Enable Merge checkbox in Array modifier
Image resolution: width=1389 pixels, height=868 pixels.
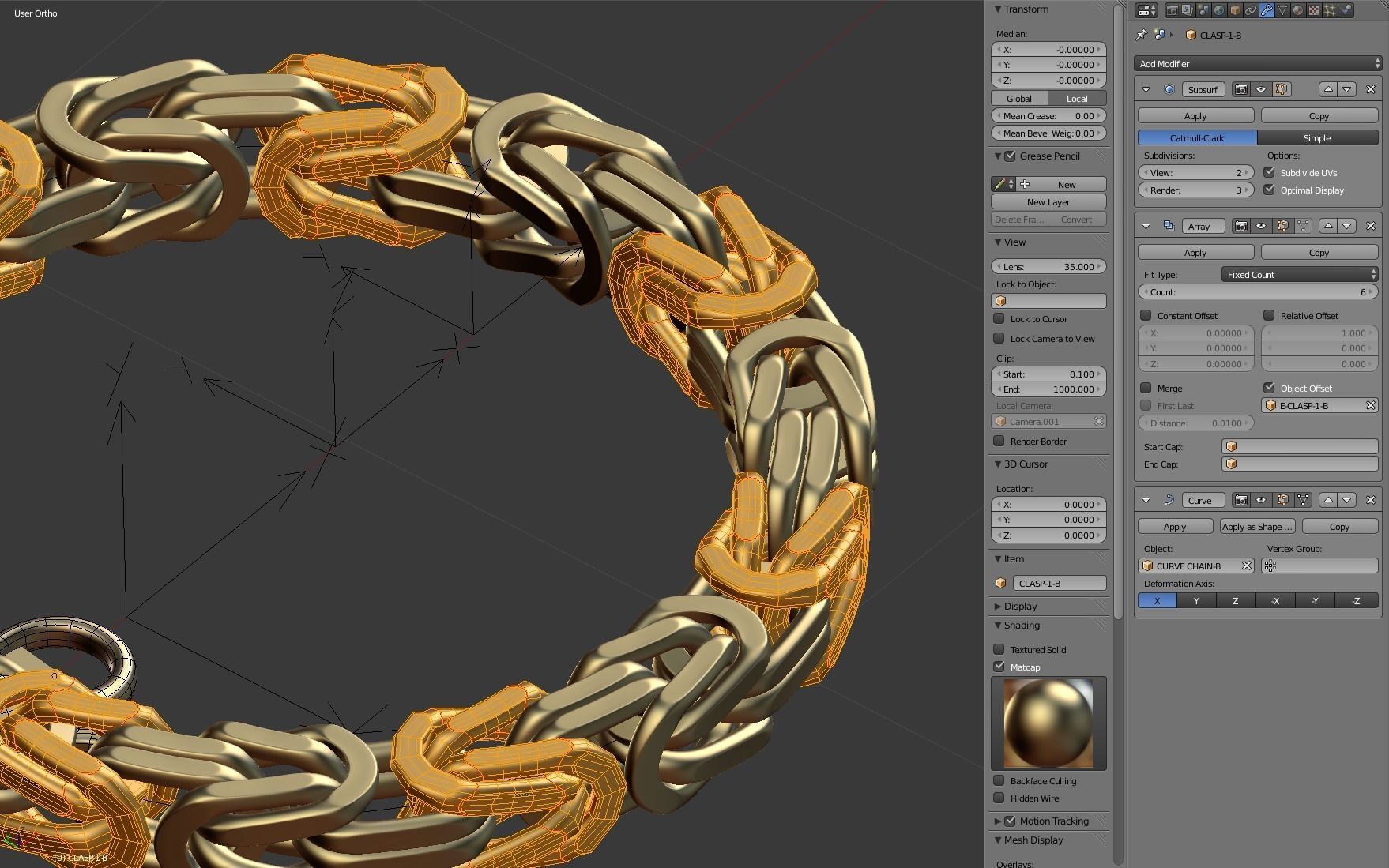1146,388
